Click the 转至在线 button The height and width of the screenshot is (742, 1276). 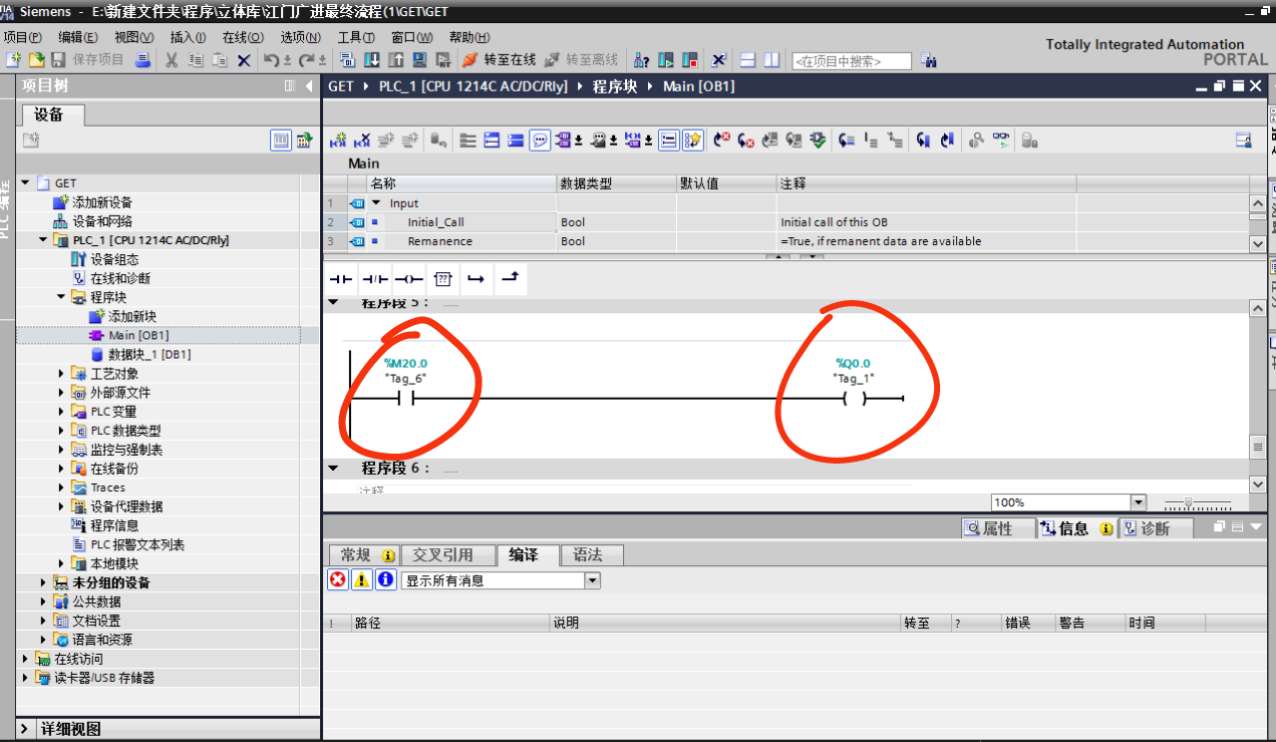click(x=500, y=60)
